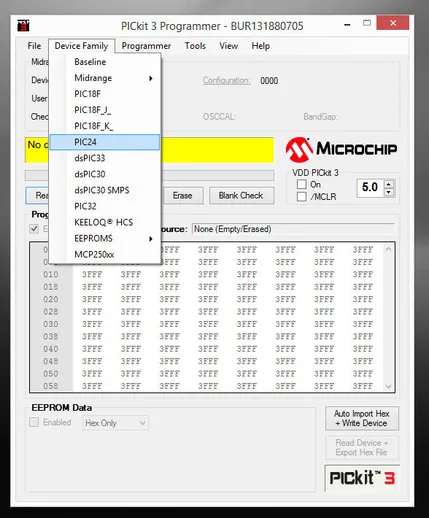This screenshot has width=429, height=518.
Task: Check the EEPROM Data Enabled checkbox
Action: coord(34,422)
